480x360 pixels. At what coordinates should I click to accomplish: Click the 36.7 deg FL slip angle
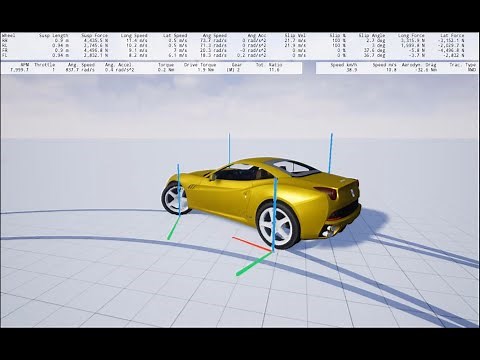coord(374,55)
